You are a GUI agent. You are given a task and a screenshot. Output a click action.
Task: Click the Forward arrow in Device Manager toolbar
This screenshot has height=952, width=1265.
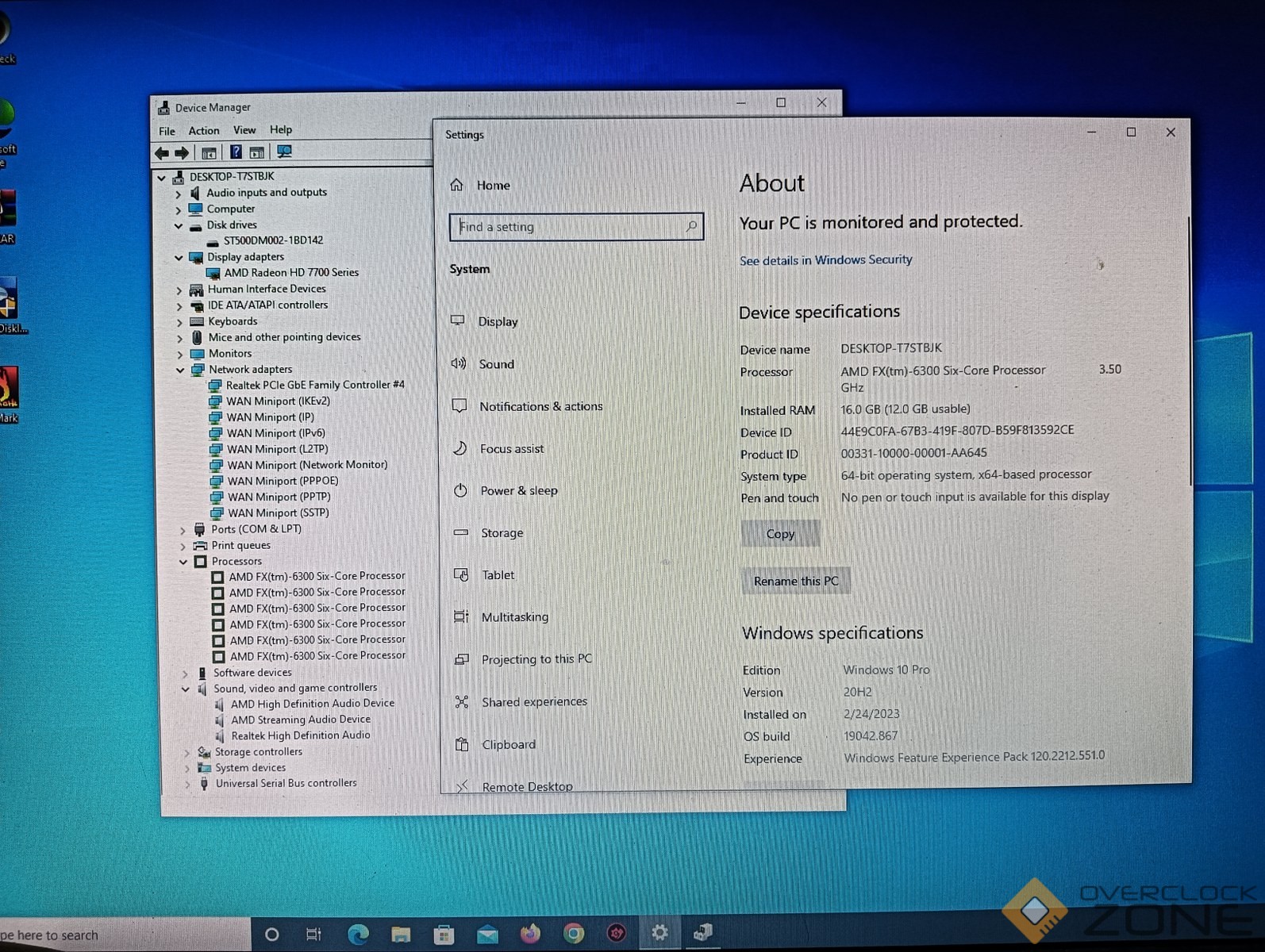[x=182, y=152]
